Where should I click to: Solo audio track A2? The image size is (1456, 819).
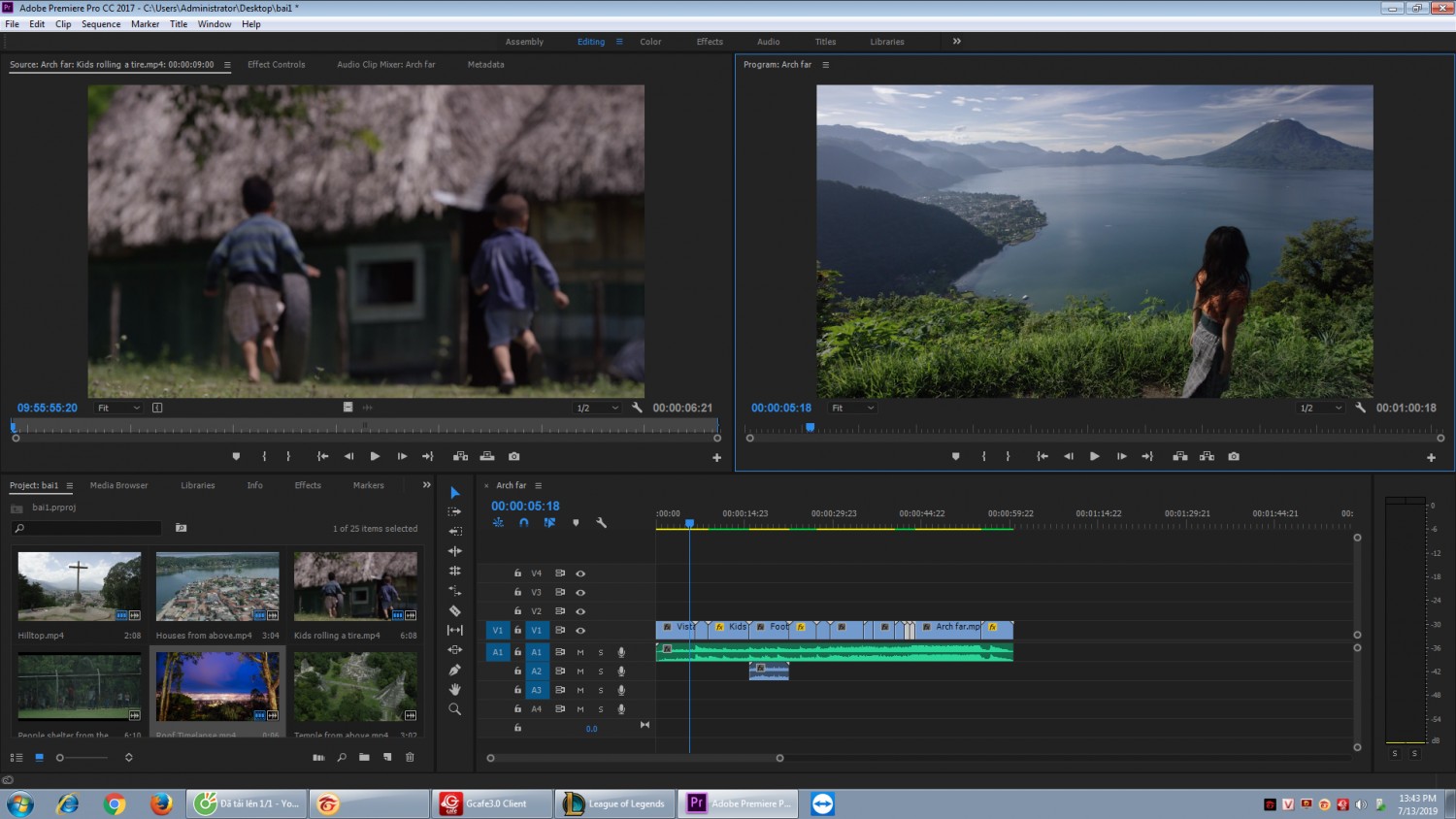(x=601, y=672)
